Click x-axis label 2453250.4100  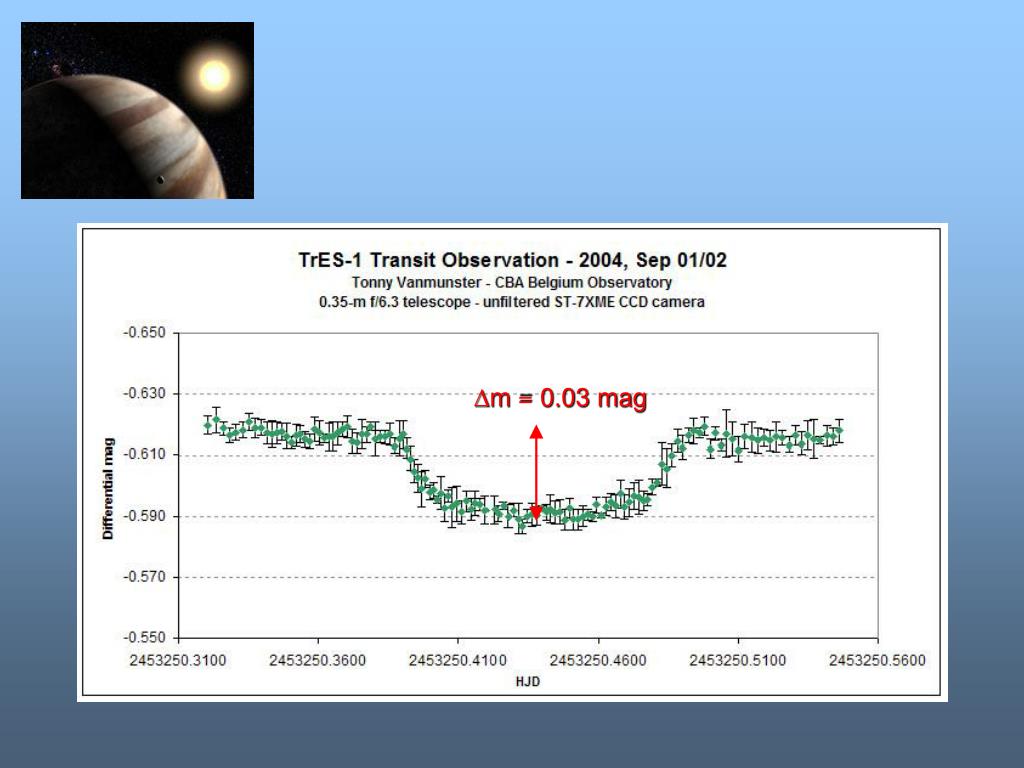pos(458,660)
